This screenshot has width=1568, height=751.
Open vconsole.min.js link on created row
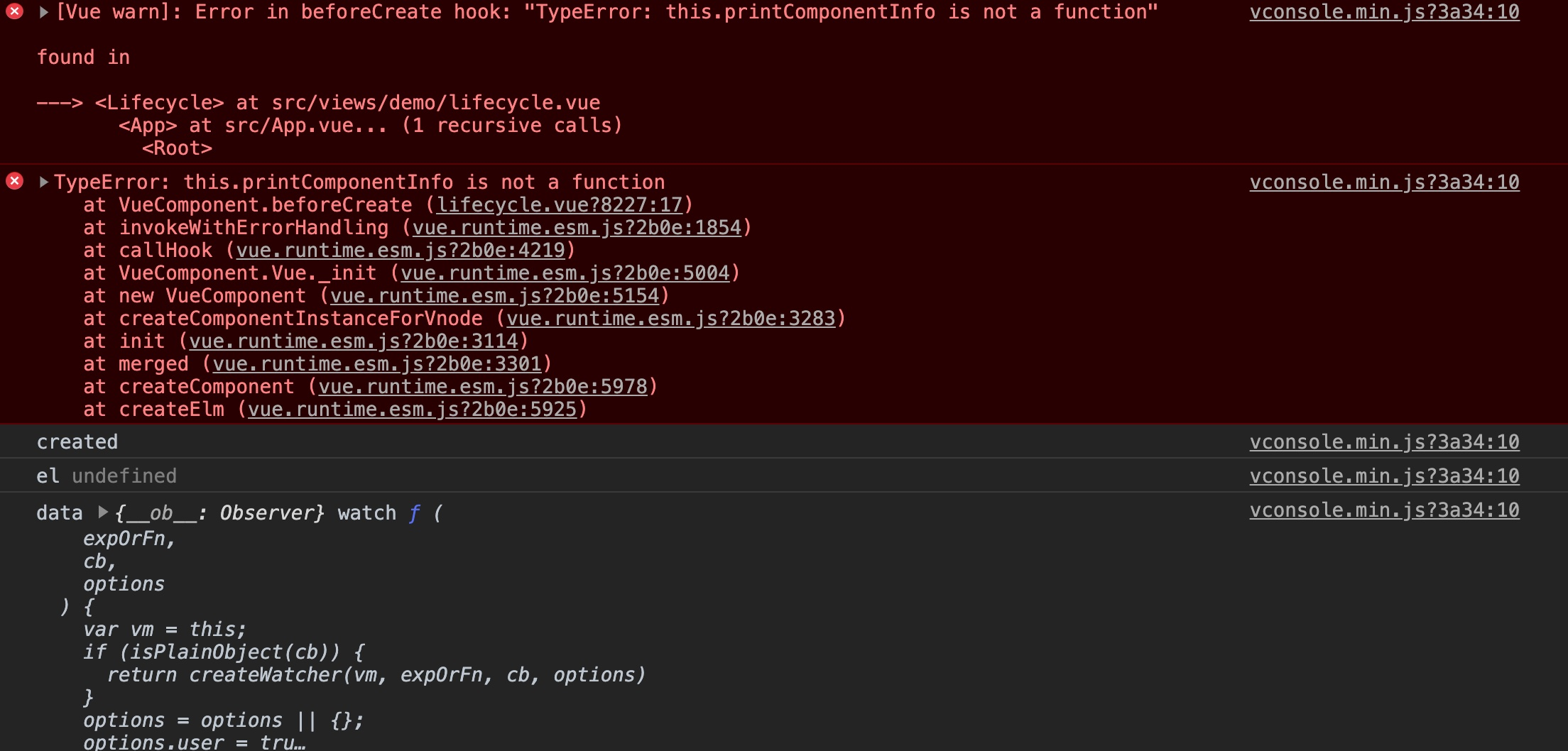[1384, 442]
